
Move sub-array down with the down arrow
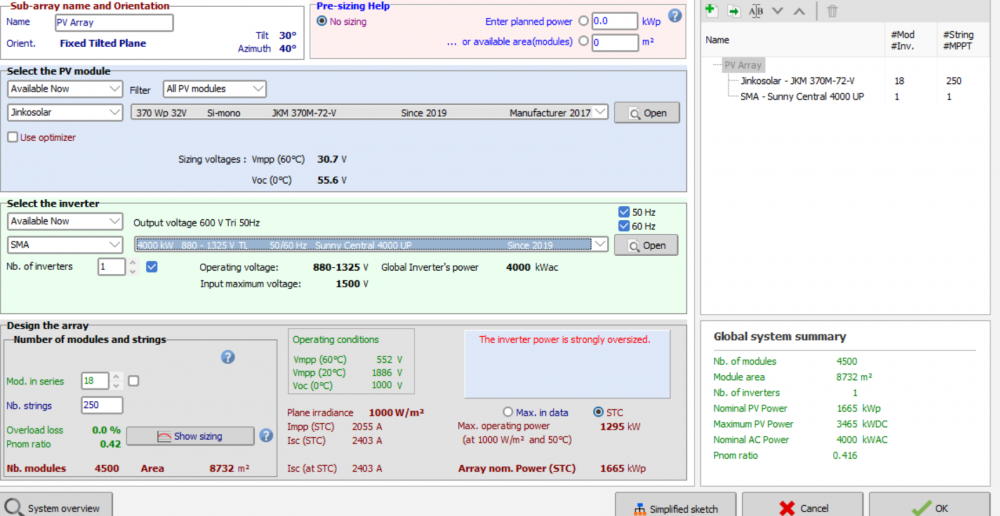pos(778,10)
